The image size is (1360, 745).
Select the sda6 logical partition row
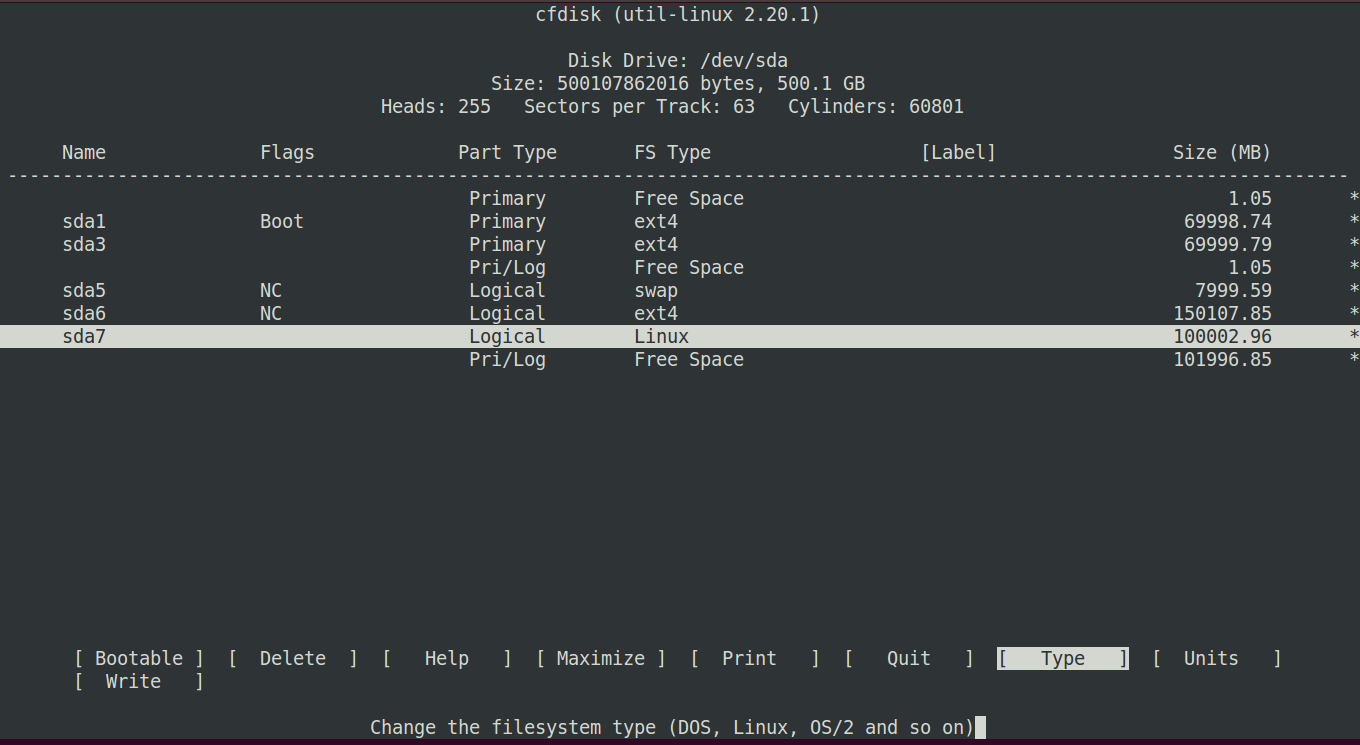point(400,313)
